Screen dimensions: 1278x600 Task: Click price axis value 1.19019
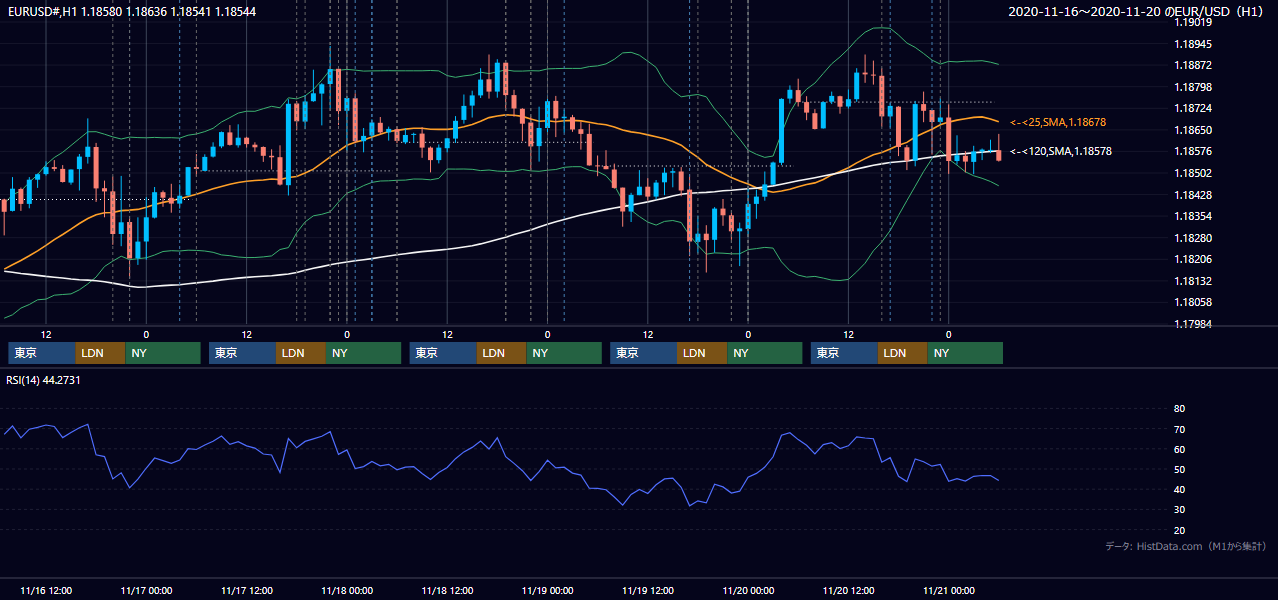pyautogui.click(x=1193, y=22)
